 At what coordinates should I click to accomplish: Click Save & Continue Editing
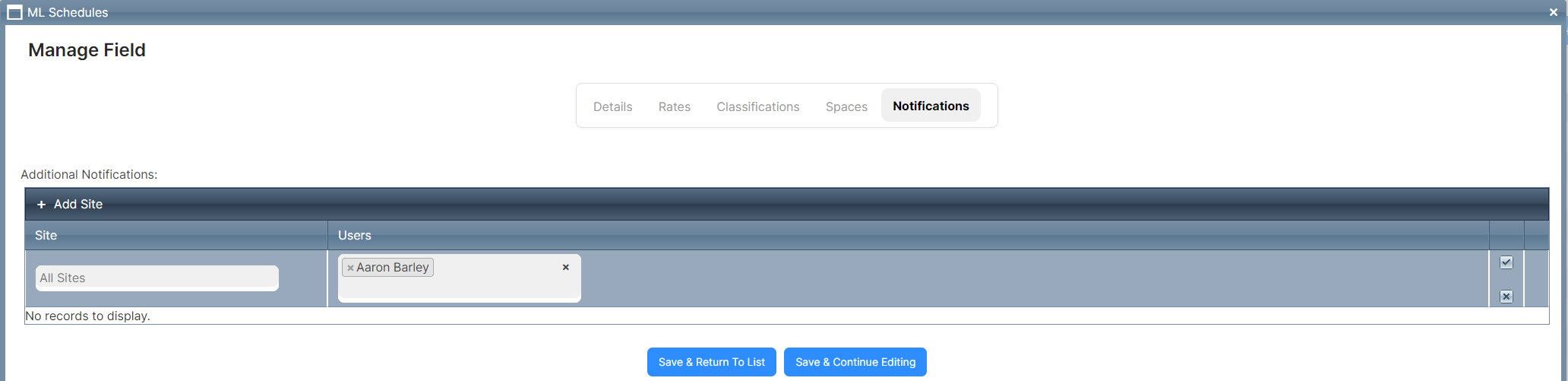tap(855, 362)
